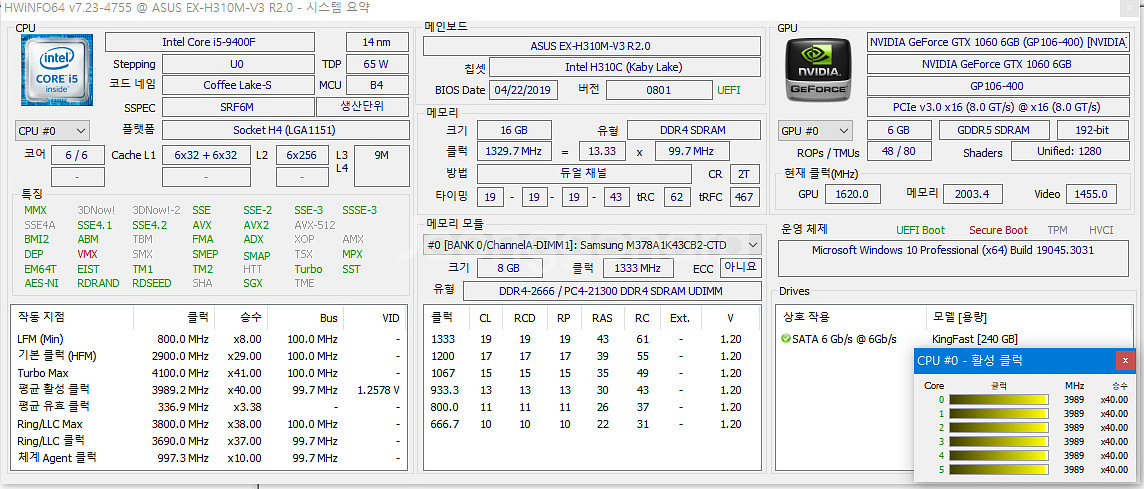Viewport: 1144px width, 489px height.
Task: Click the 체계 Agent 클럭 row
Action: [x=209, y=458]
